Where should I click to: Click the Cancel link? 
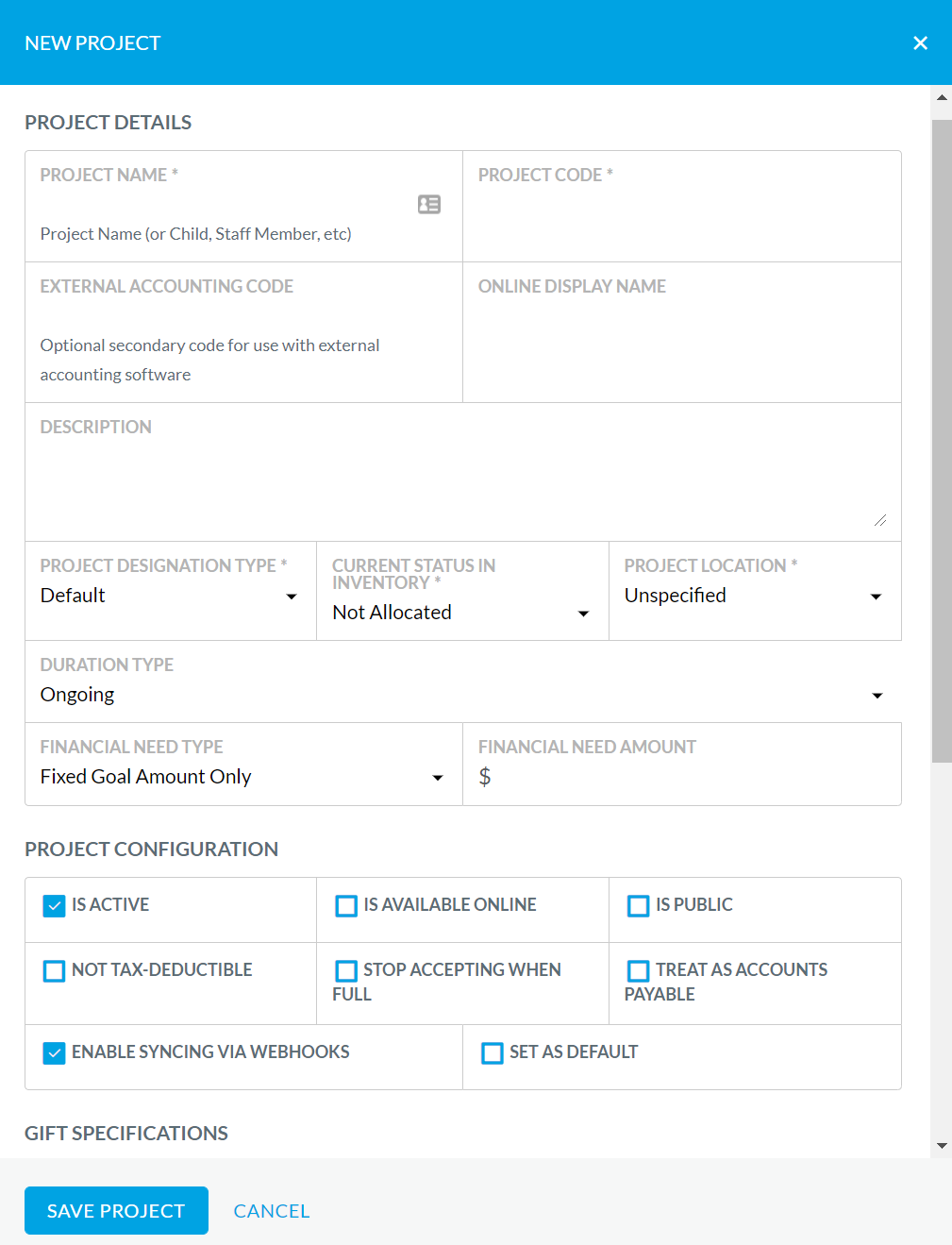[272, 1211]
